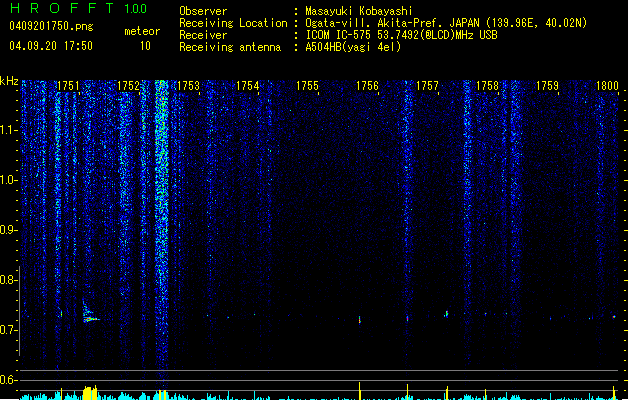
Task: Click the 0.6 kHz axis label
Action: [x=8, y=380]
